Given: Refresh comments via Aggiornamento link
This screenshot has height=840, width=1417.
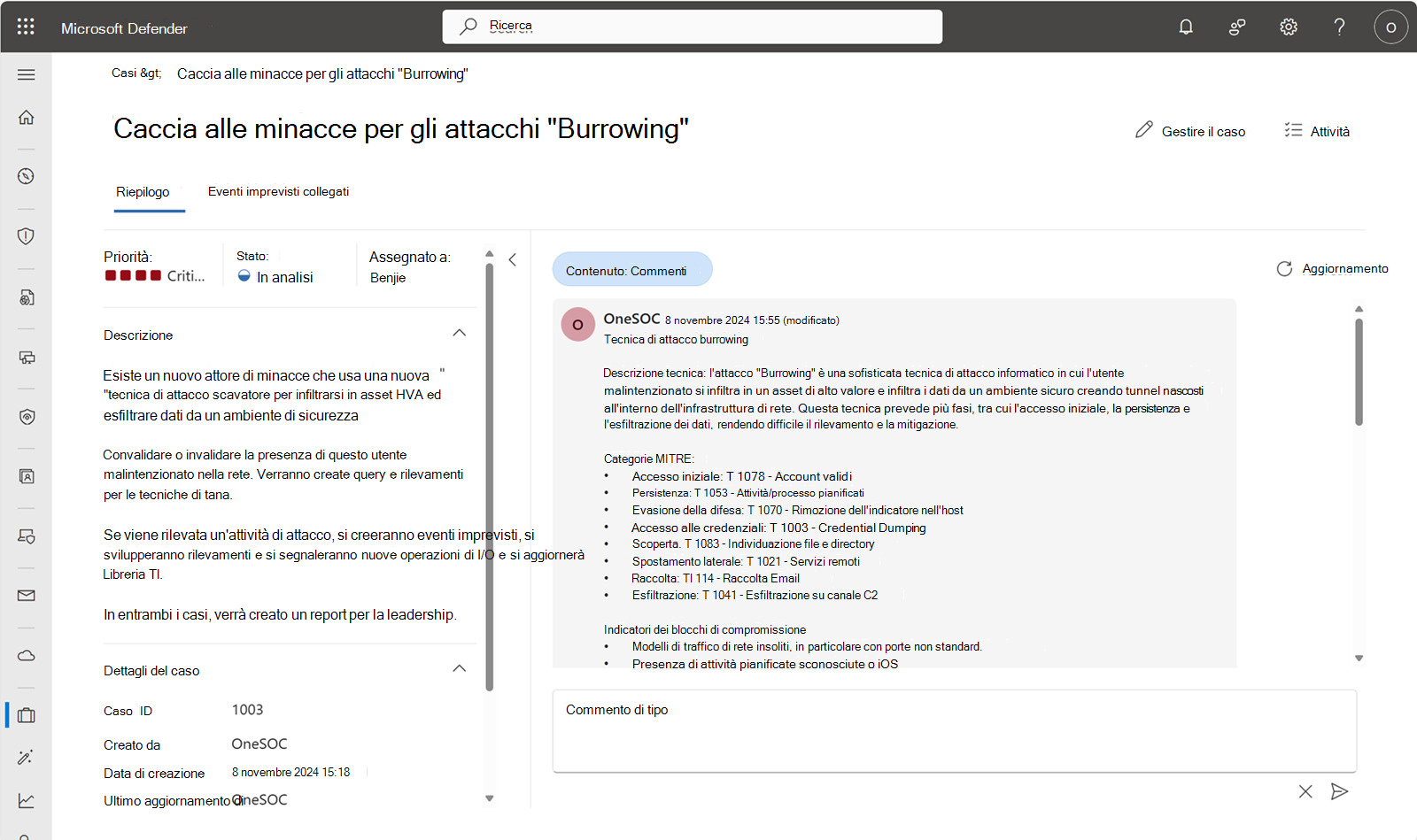Looking at the screenshot, I should pyautogui.click(x=1331, y=269).
